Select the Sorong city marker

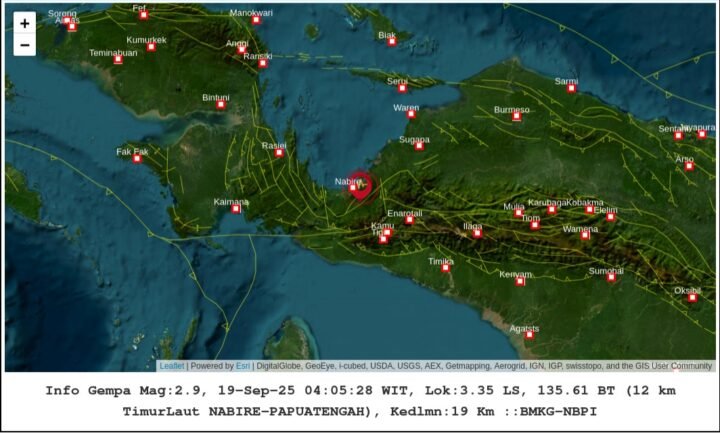point(72,25)
